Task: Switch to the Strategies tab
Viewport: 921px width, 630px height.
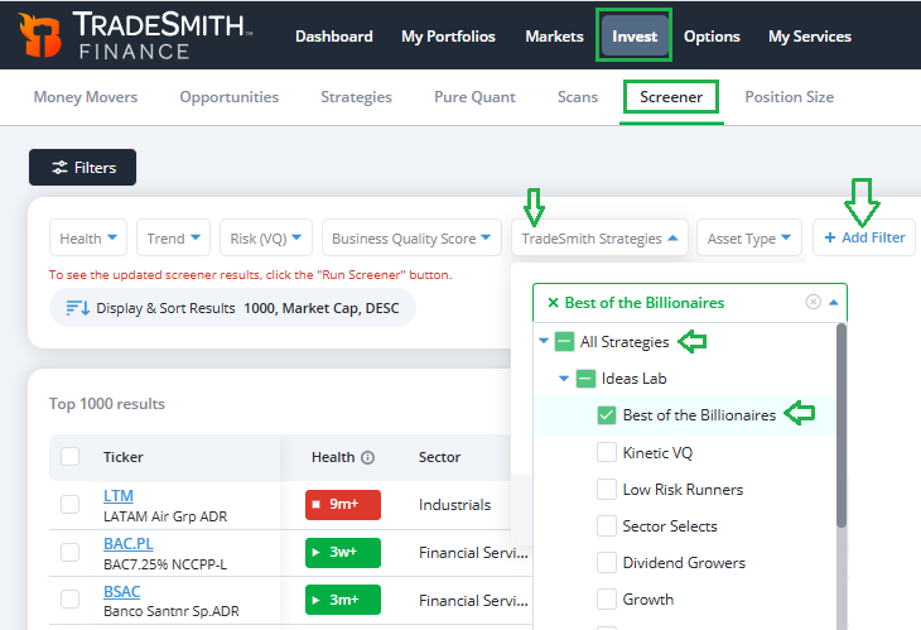Action: 356,97
